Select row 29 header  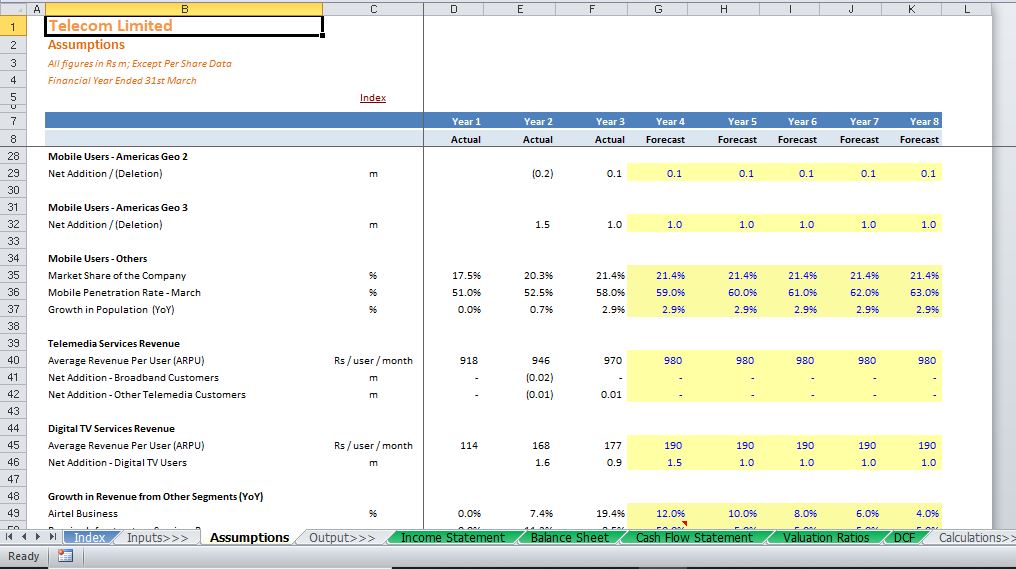(14, 174)
